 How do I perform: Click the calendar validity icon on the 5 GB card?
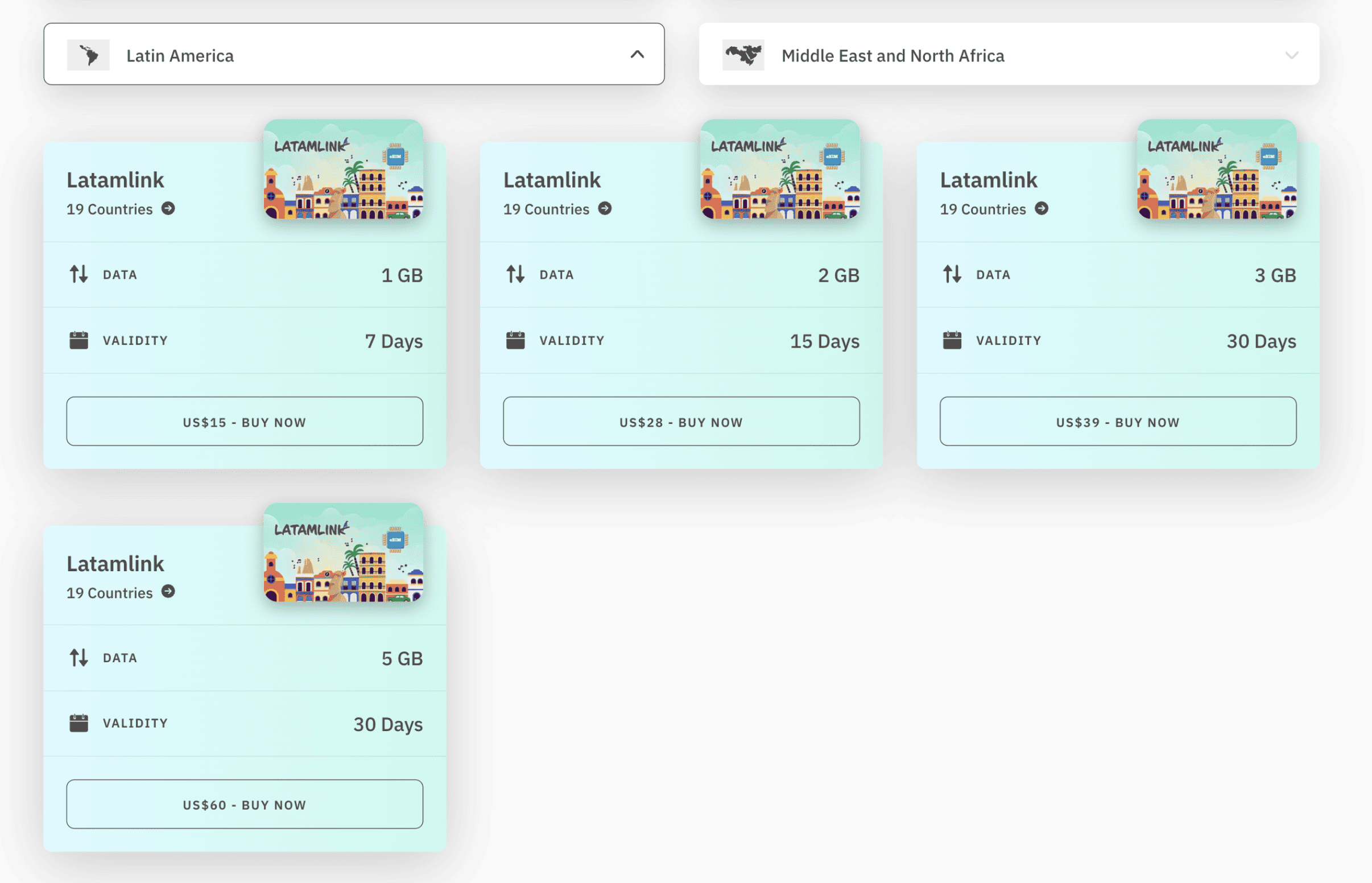(x=78, y=723)
